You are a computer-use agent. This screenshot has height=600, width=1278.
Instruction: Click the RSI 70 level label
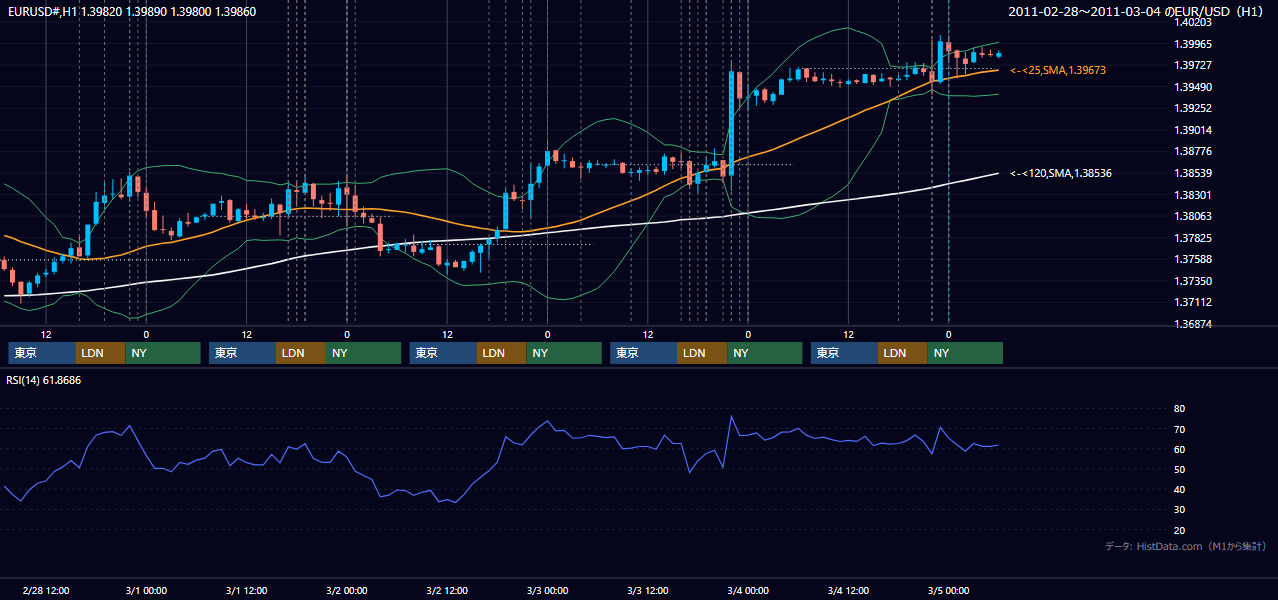click(x=1179, y=429)
